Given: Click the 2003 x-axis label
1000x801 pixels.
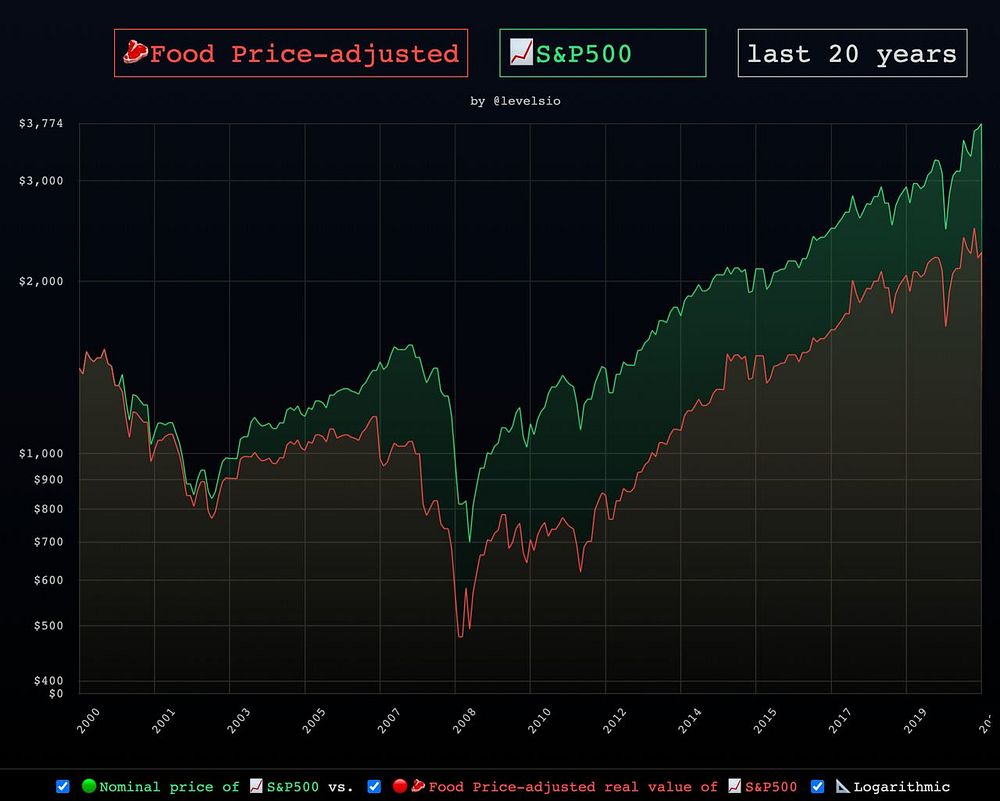Looking at the screenshot, I should tap(239, 721).
